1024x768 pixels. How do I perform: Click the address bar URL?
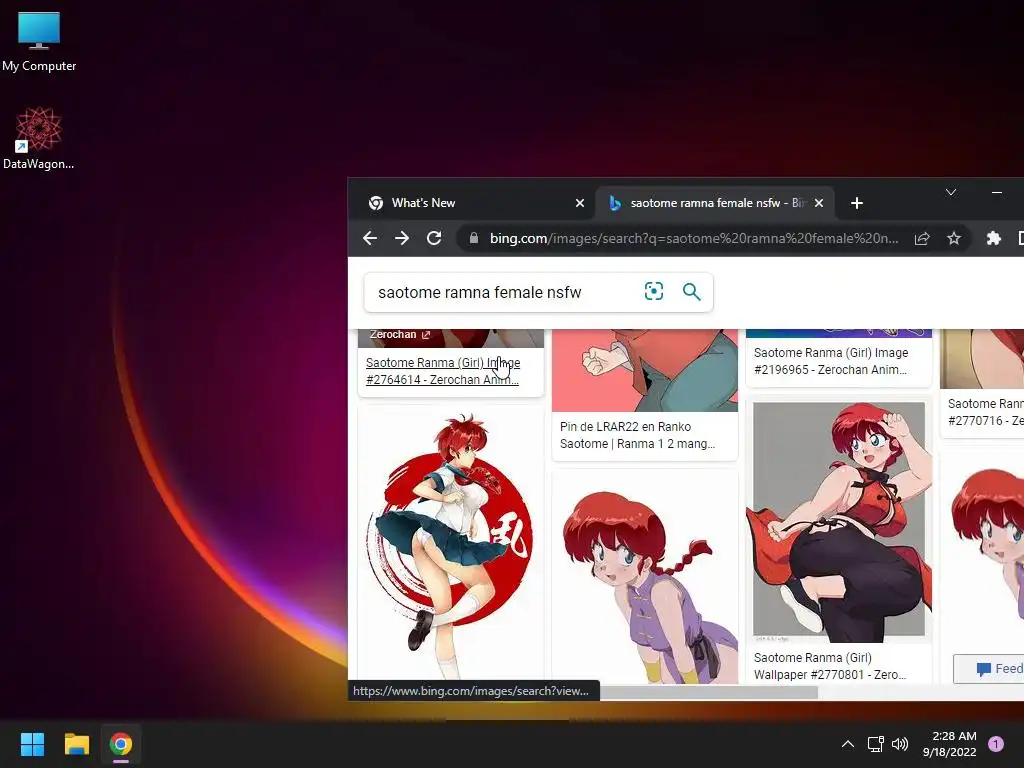[694, 239]
